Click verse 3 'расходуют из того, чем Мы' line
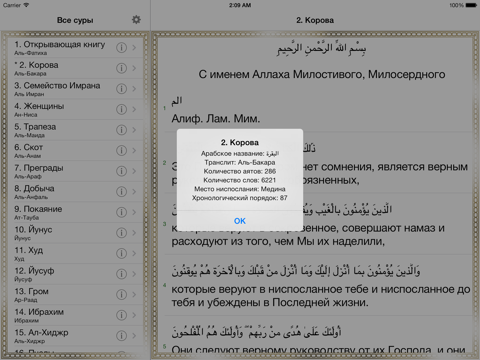Image resolution: width=480 pixels, height=360 pixels. 278,241
